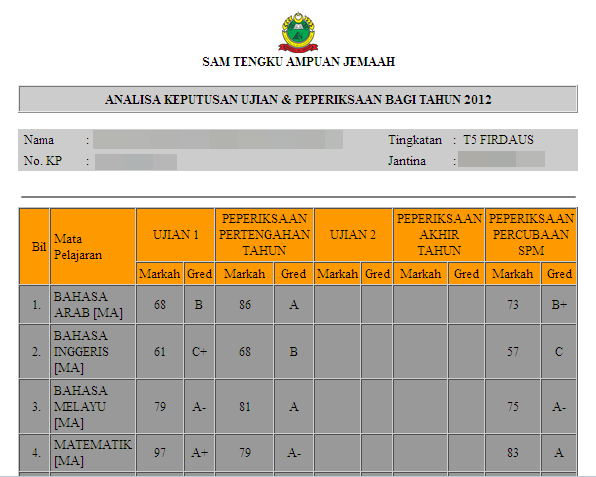
Task: Click Matematik Ujian 1 mark 97
Action: (160, 453)
